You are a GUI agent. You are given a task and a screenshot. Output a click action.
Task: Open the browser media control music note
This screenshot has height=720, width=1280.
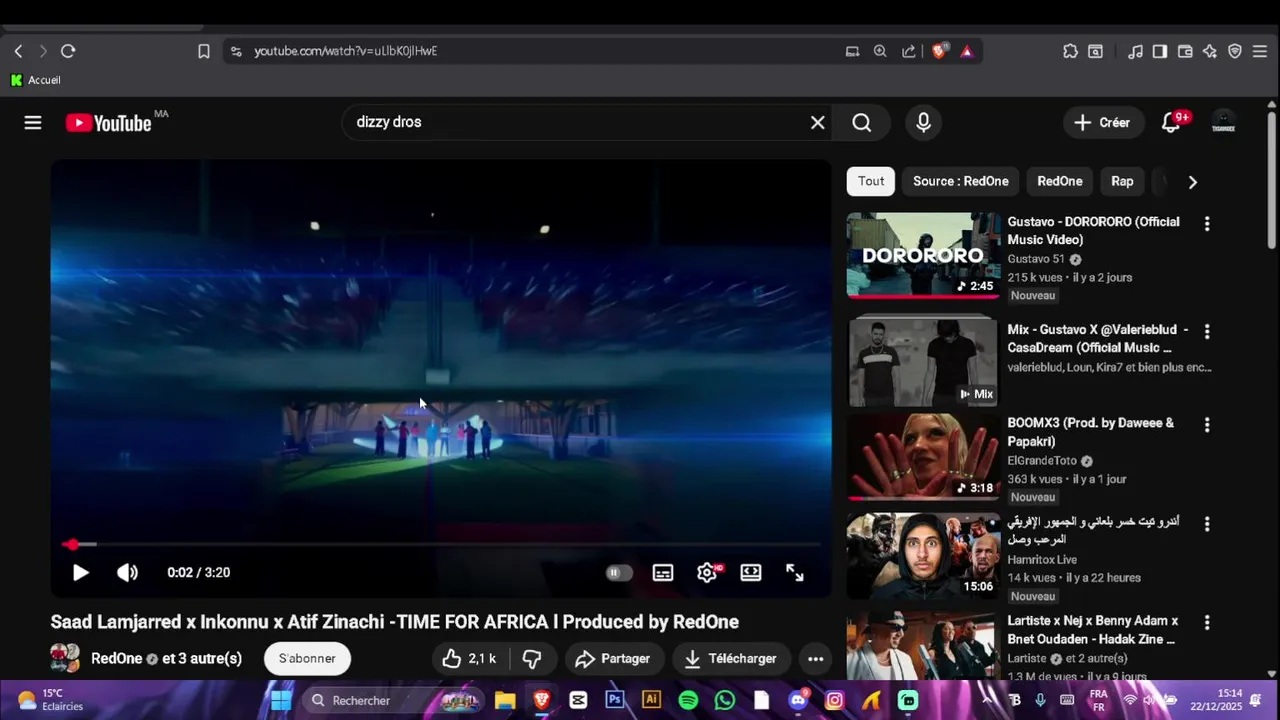tap(1135, 51)
